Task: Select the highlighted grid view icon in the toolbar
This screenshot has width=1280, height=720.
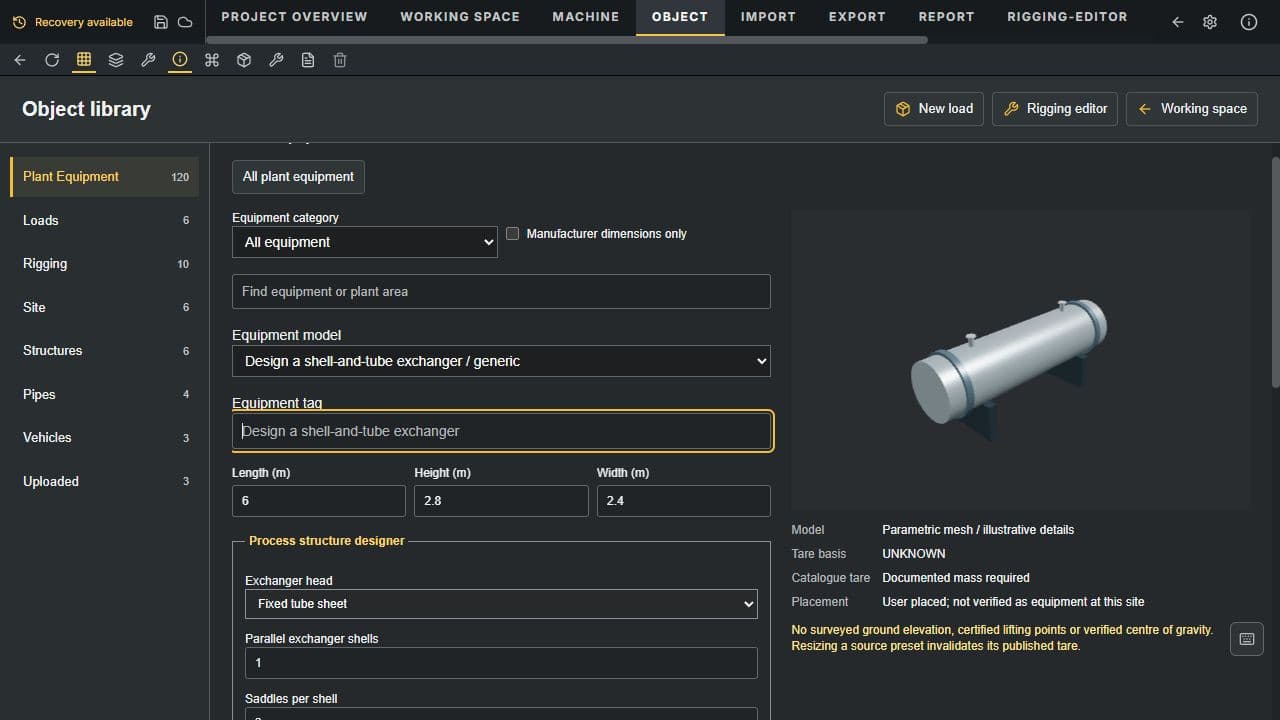Action: click(x=84, y=60)
